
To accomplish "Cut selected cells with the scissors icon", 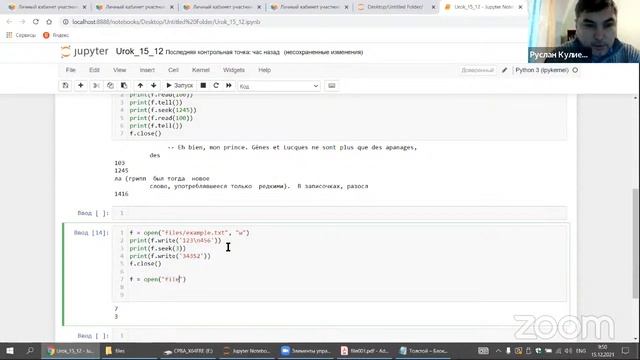I will pos(96,86).
